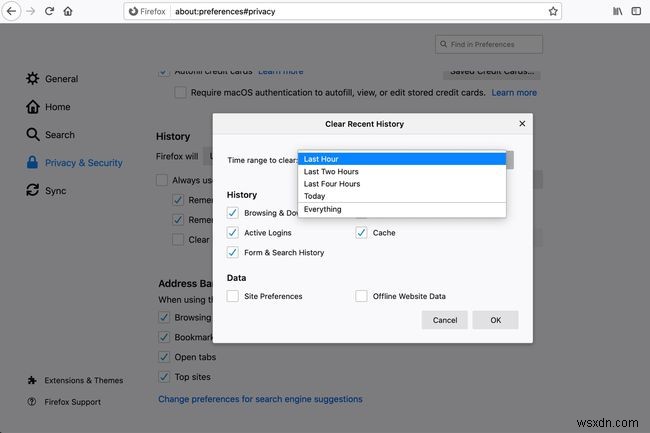
Task: Check the macOS authentication requirement box
Action: click(180, 92)
